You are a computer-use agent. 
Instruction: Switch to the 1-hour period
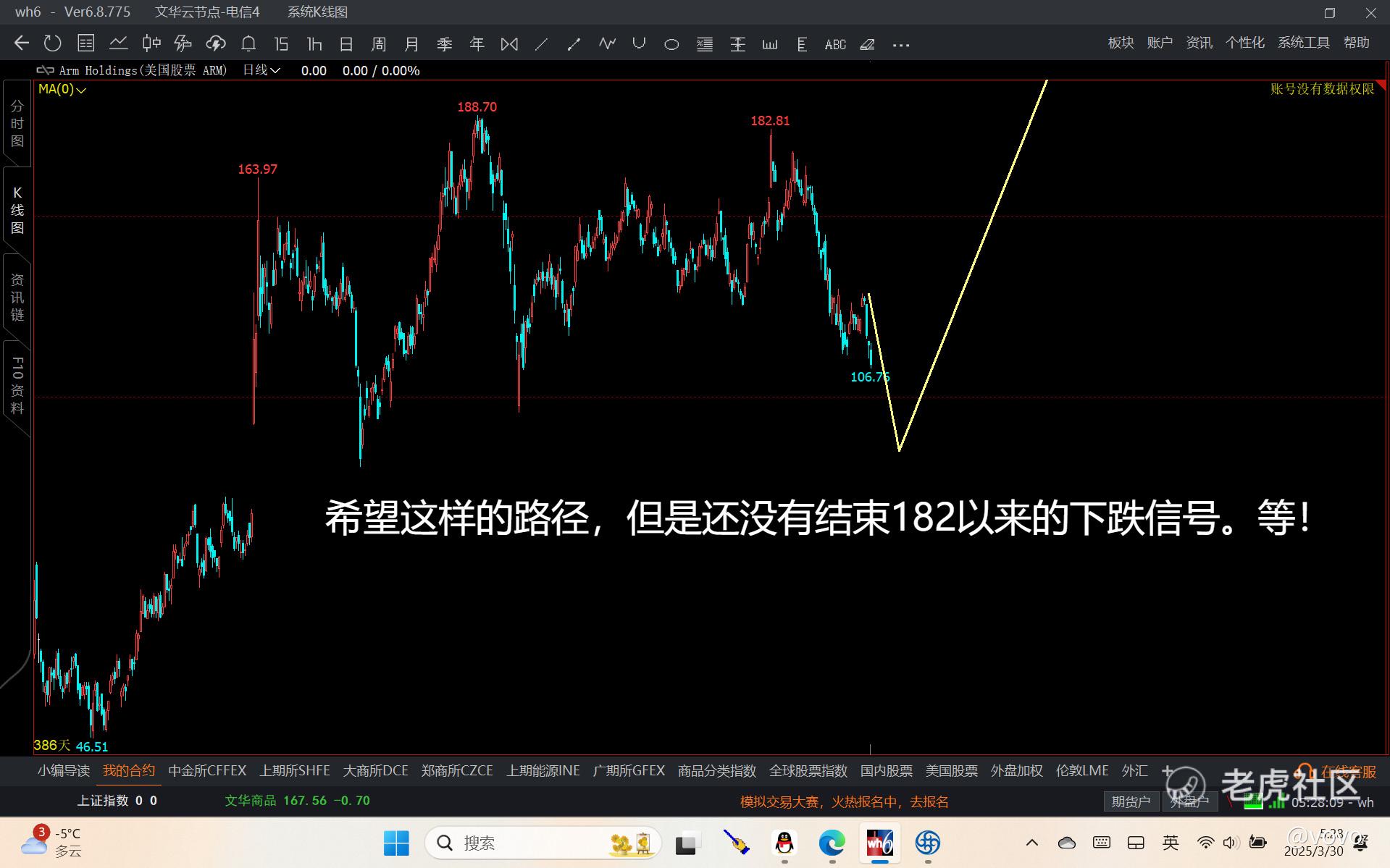pyautogui.click(x=314, y=44)
